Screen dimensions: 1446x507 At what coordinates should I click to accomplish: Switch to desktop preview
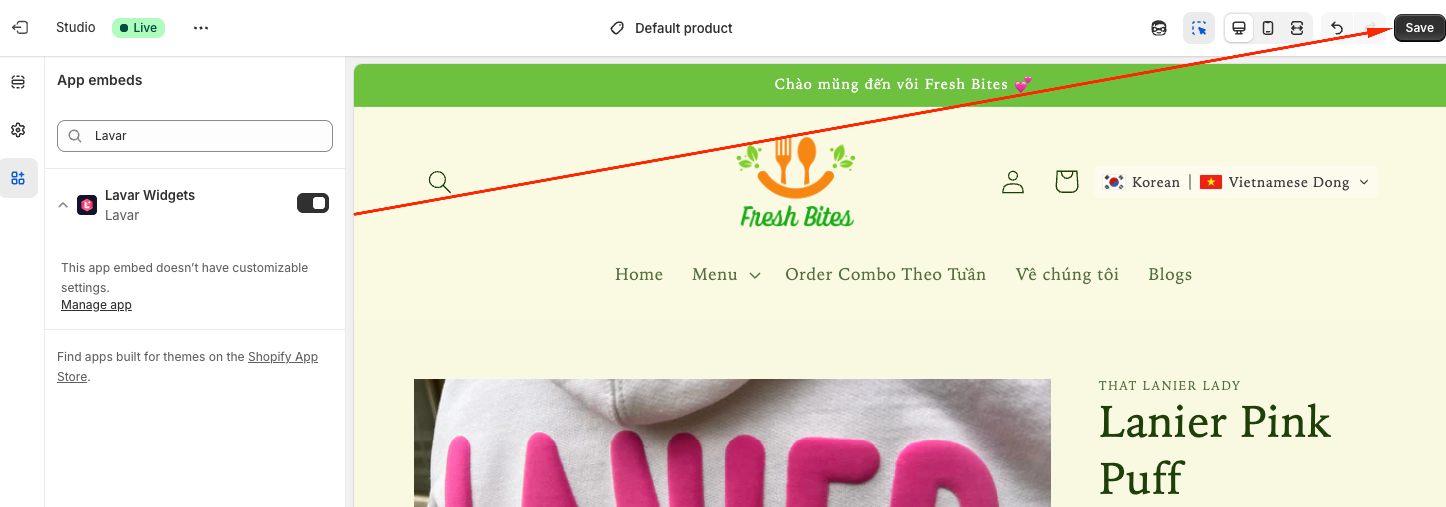pyautogui.click(x=1239, y=28)
